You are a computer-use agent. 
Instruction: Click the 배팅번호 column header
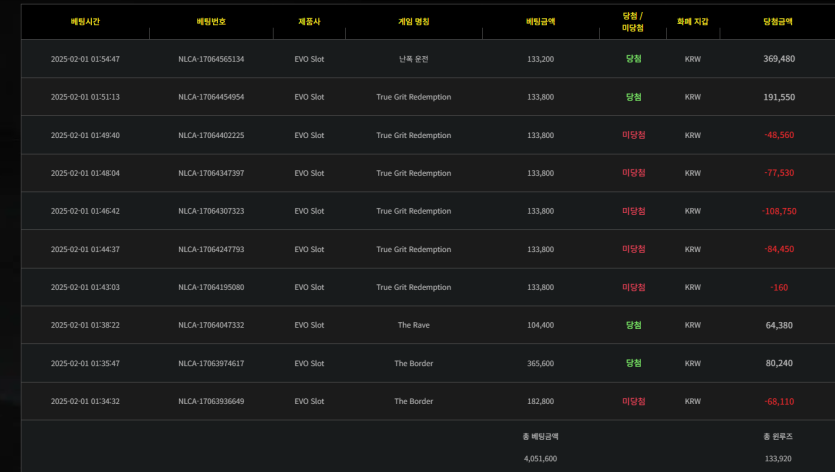pos(211,20)
